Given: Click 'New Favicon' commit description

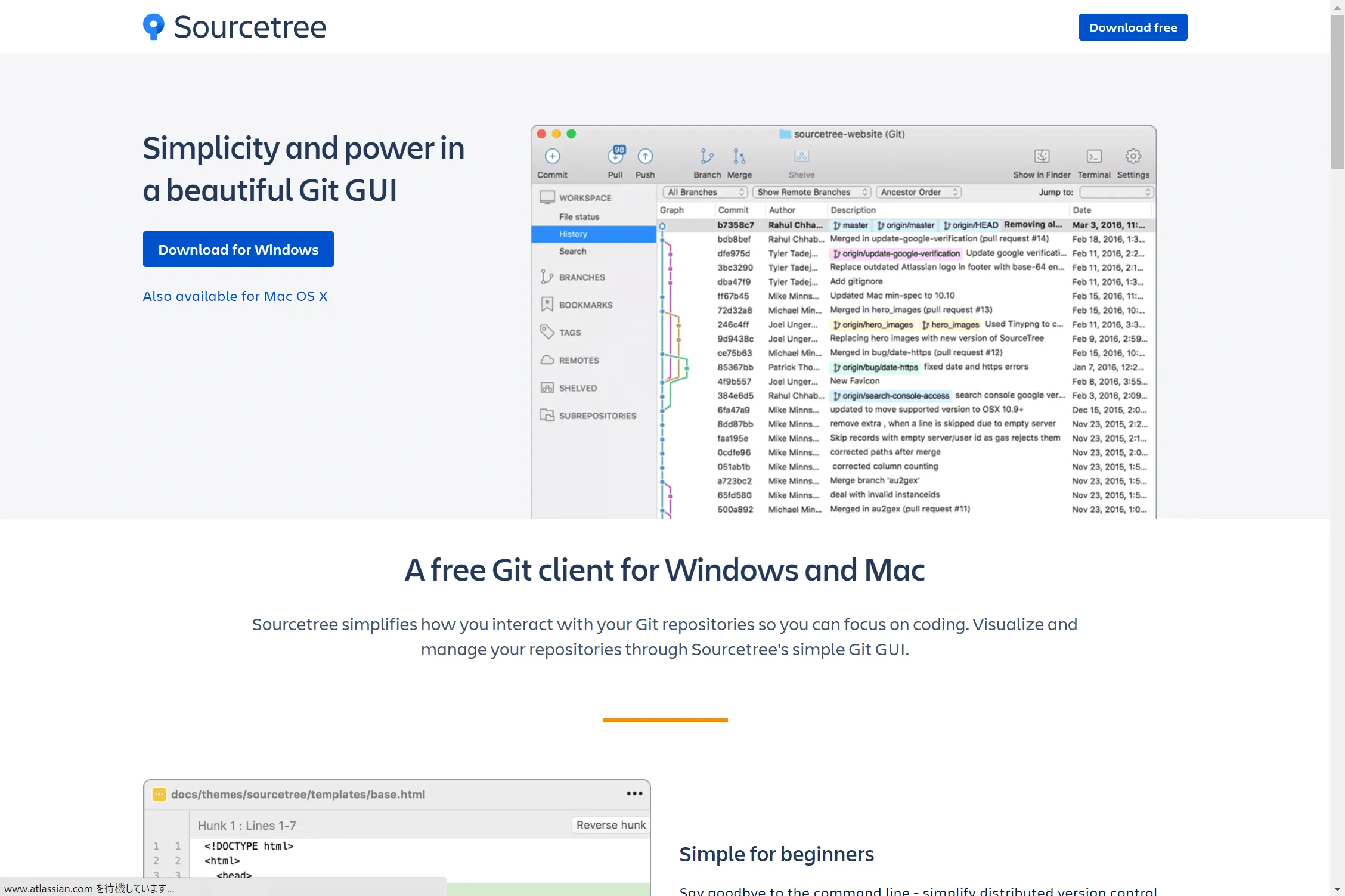Looking at the screenshot, I should click(854, 381).
